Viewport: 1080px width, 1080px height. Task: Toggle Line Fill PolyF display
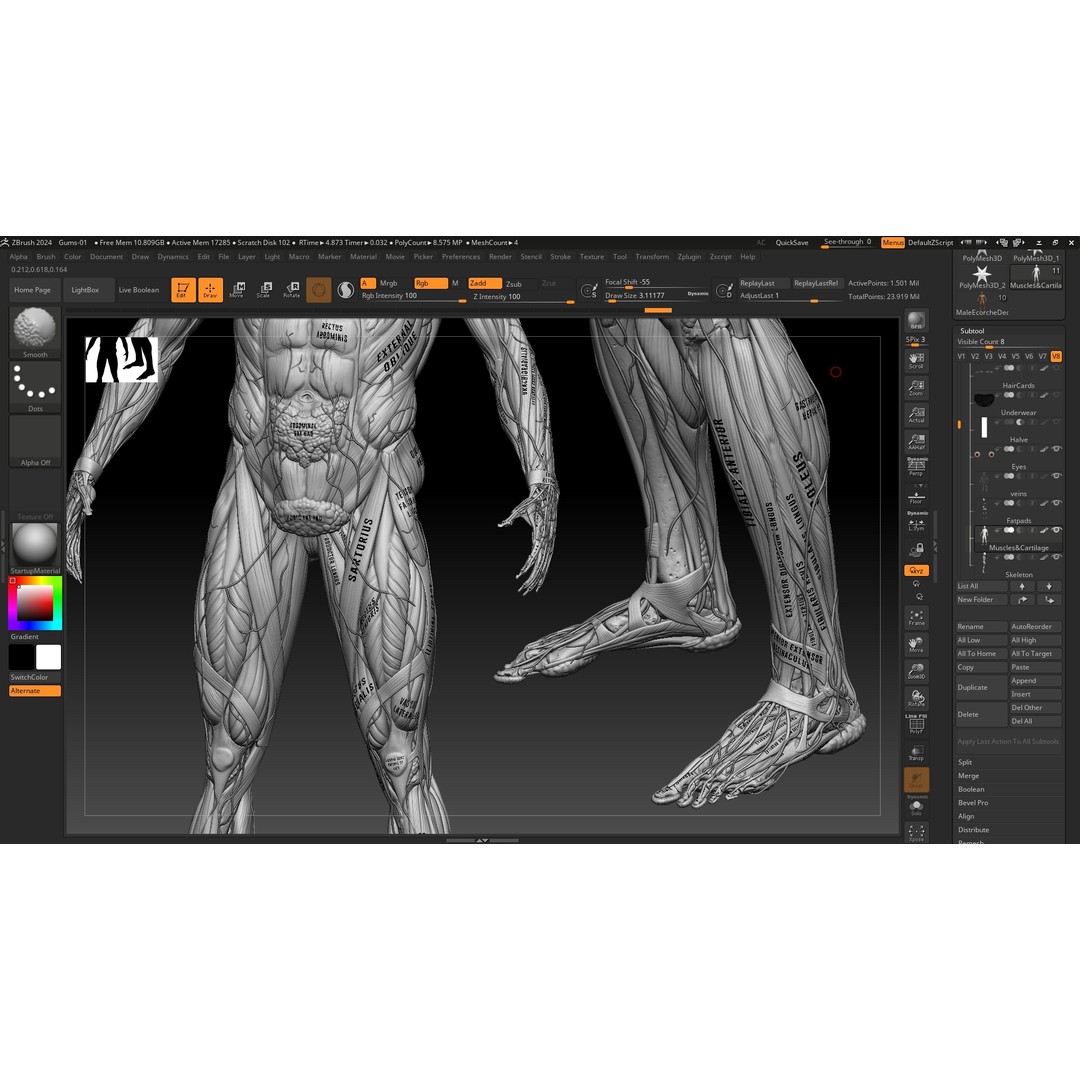[x=916, y=725]
